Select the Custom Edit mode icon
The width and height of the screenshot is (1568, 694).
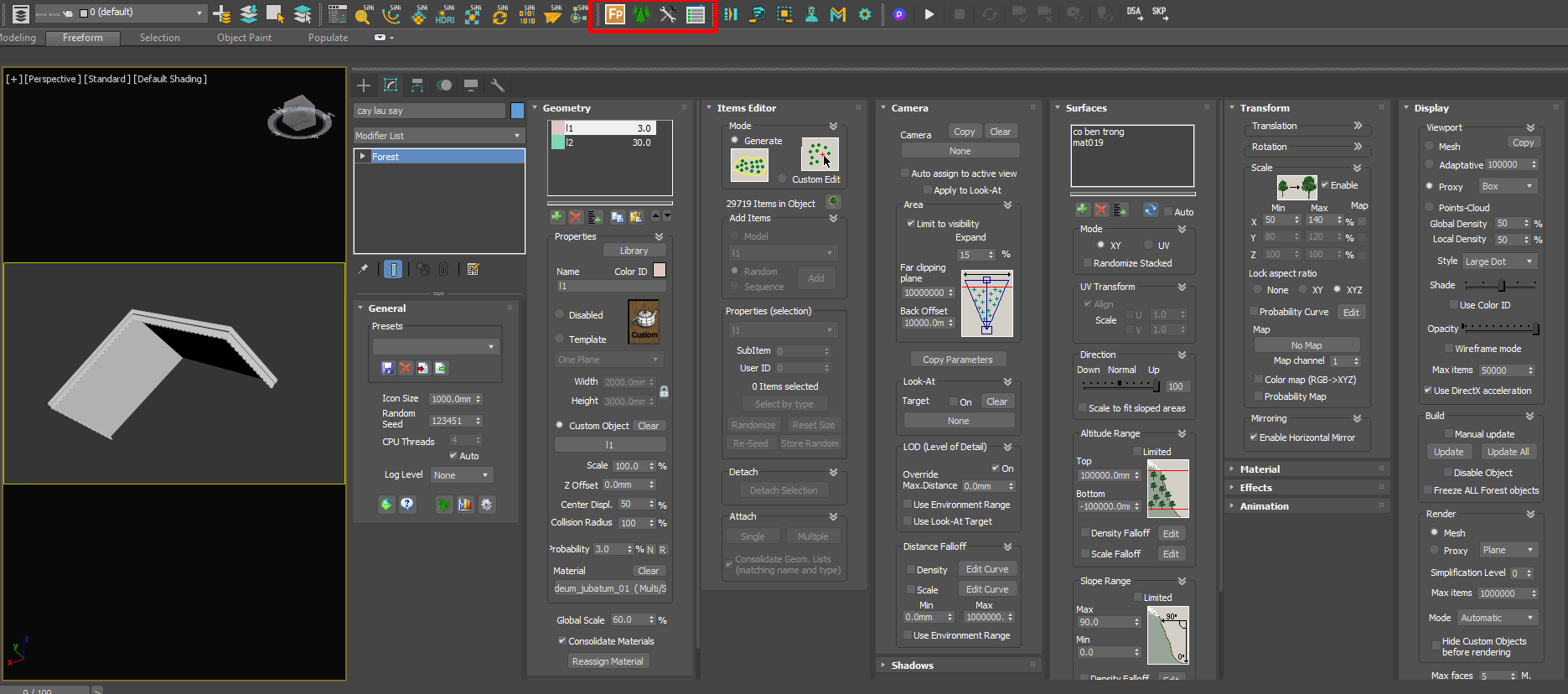click(x=820, y=154)
